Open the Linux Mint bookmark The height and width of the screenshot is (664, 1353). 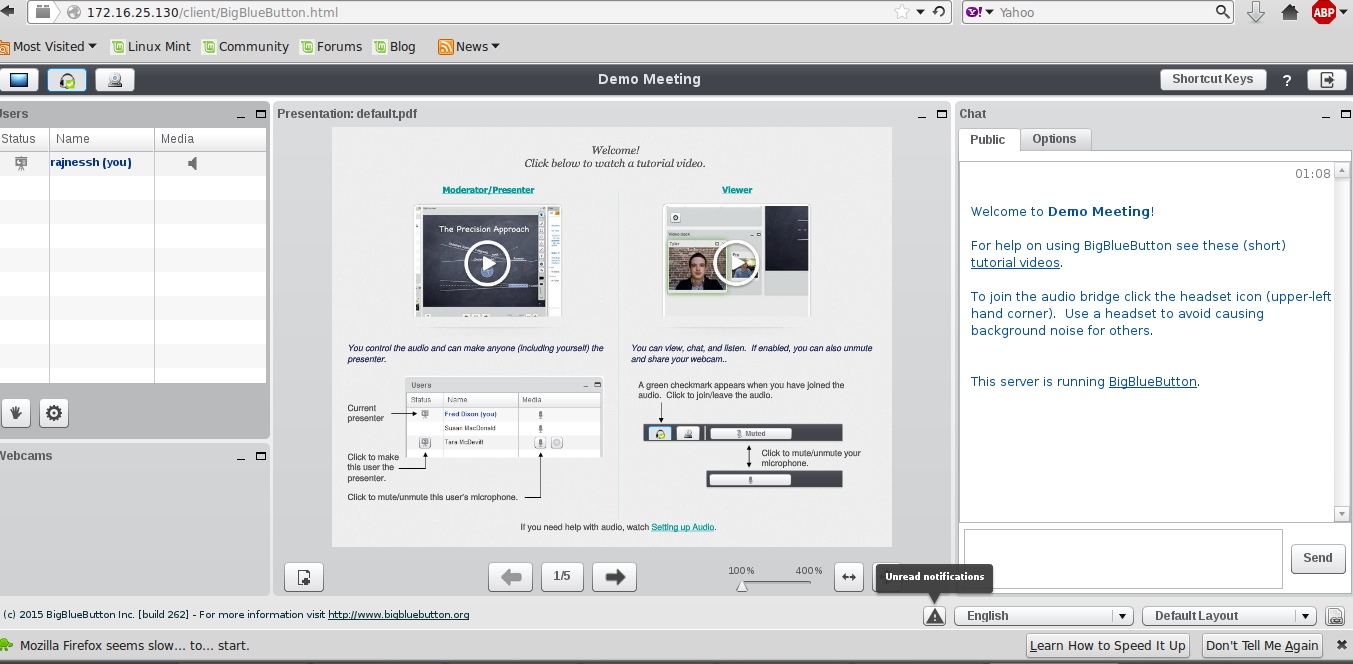[151, 46]
